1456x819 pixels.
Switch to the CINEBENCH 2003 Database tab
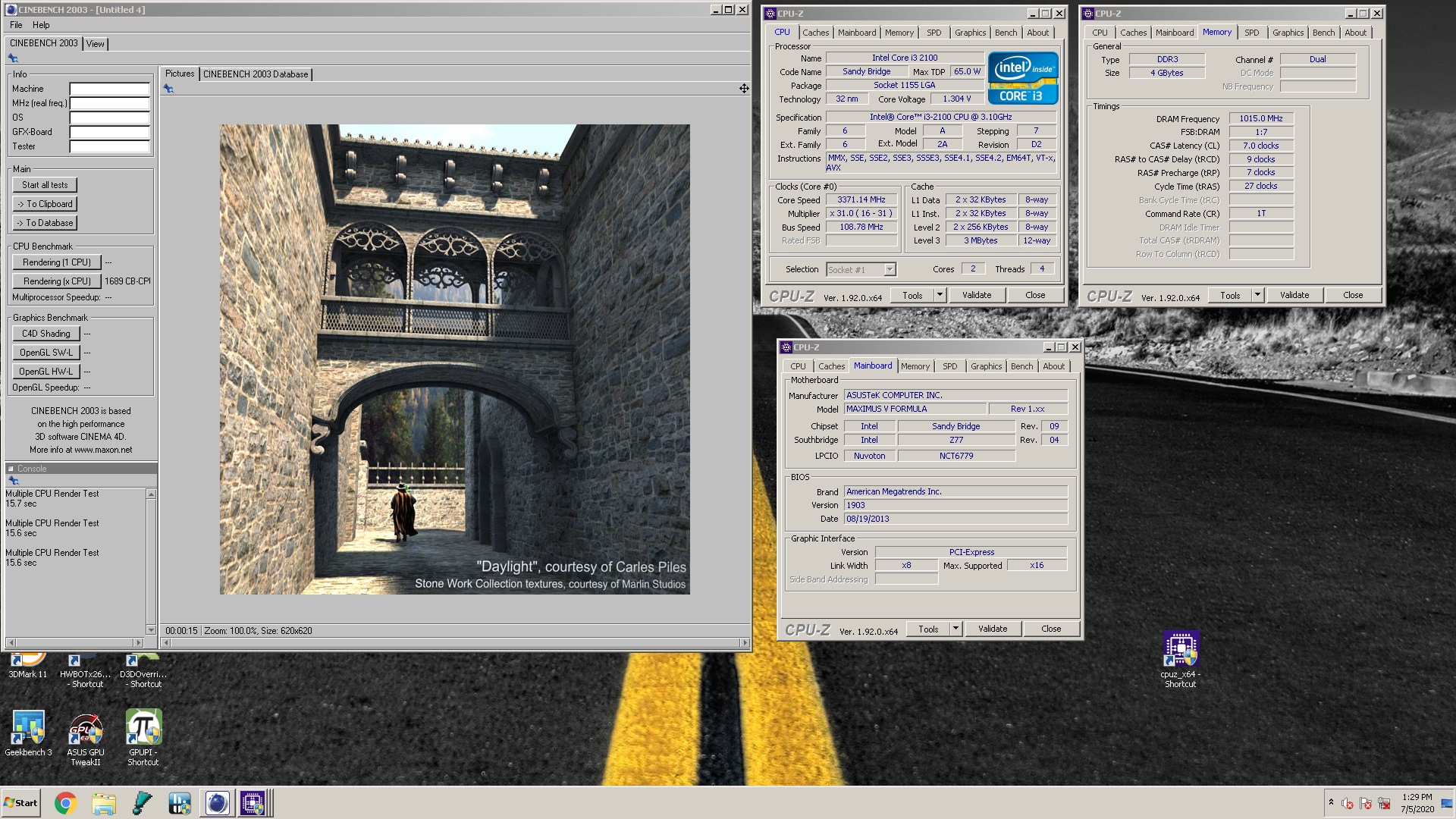point(256,74)
